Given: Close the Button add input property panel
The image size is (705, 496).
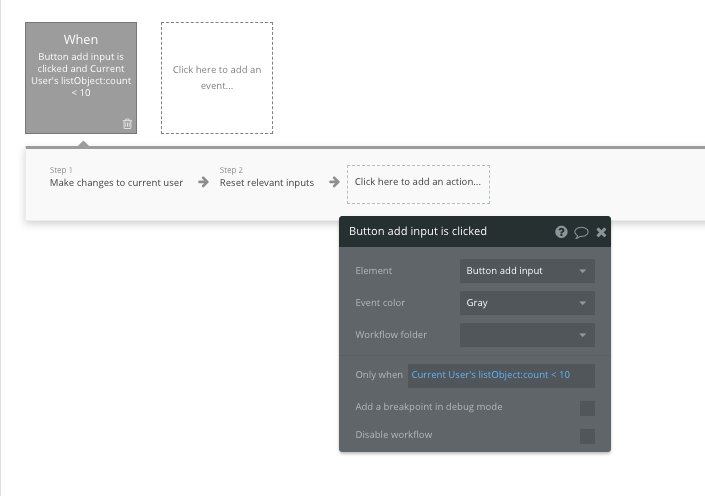Looking at the screenshot, I should (x=601, y=232).
